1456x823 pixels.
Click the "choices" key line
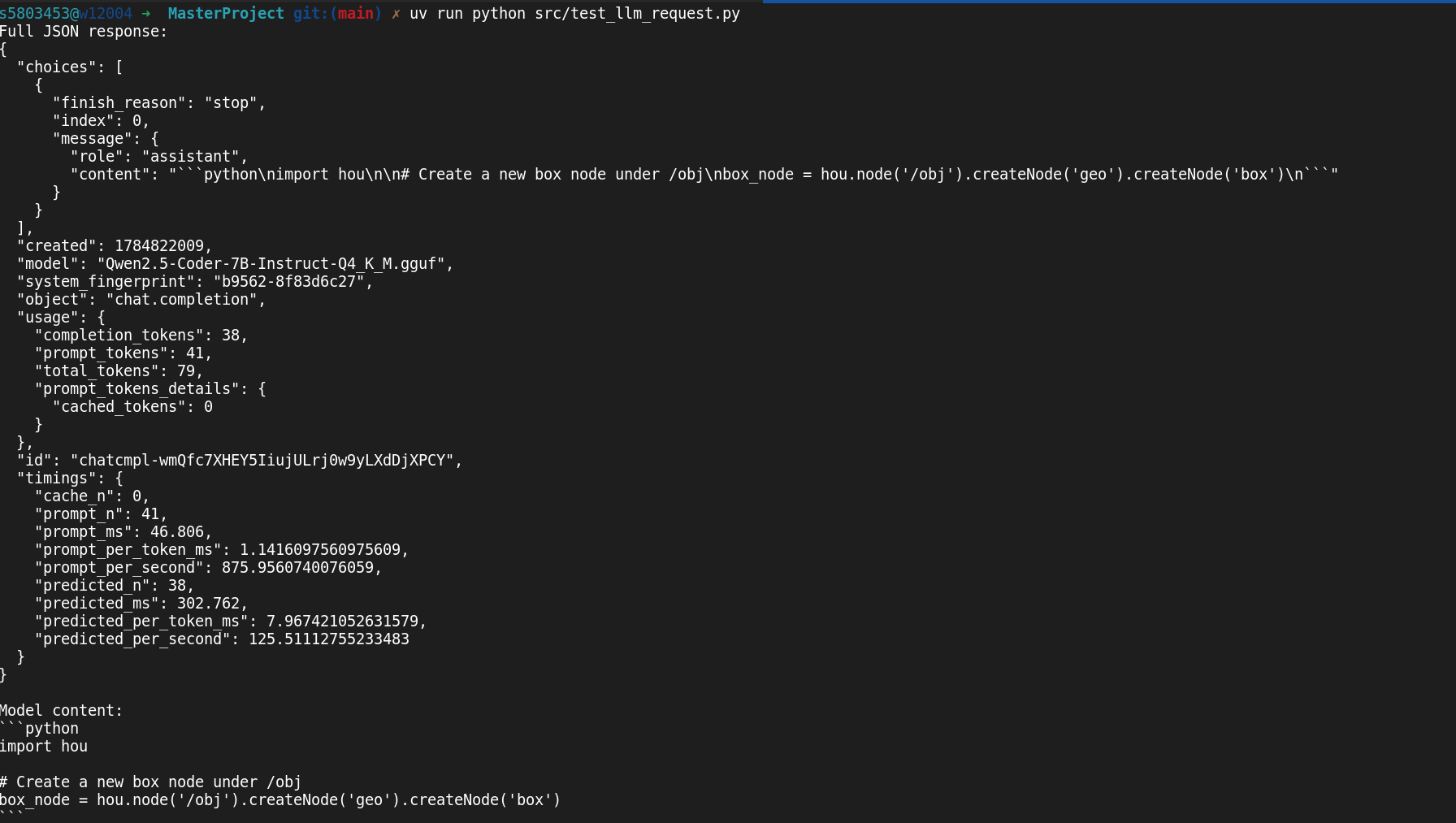click(x=70, y=67)
